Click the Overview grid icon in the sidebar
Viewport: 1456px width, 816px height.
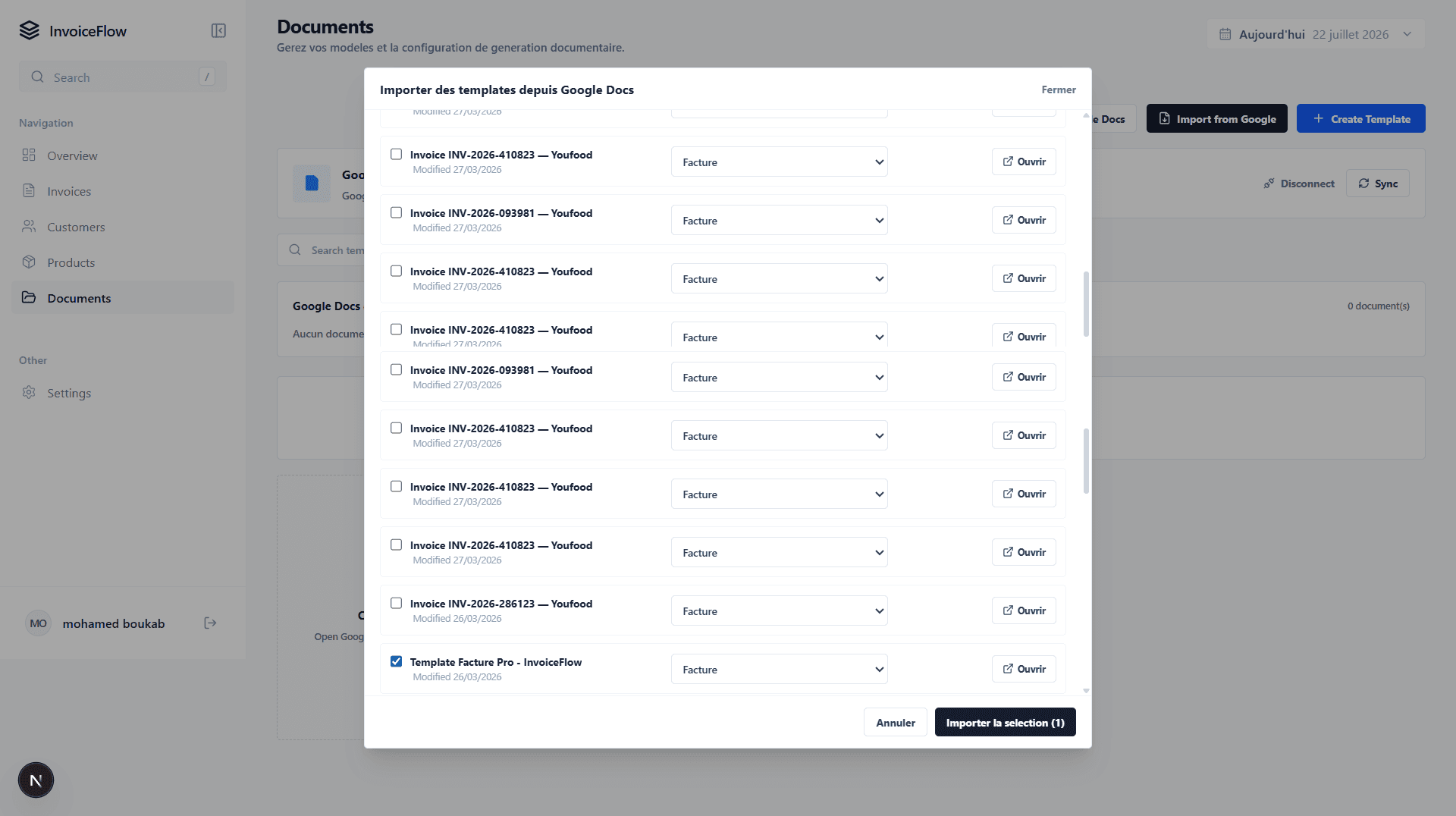point(29,155)
